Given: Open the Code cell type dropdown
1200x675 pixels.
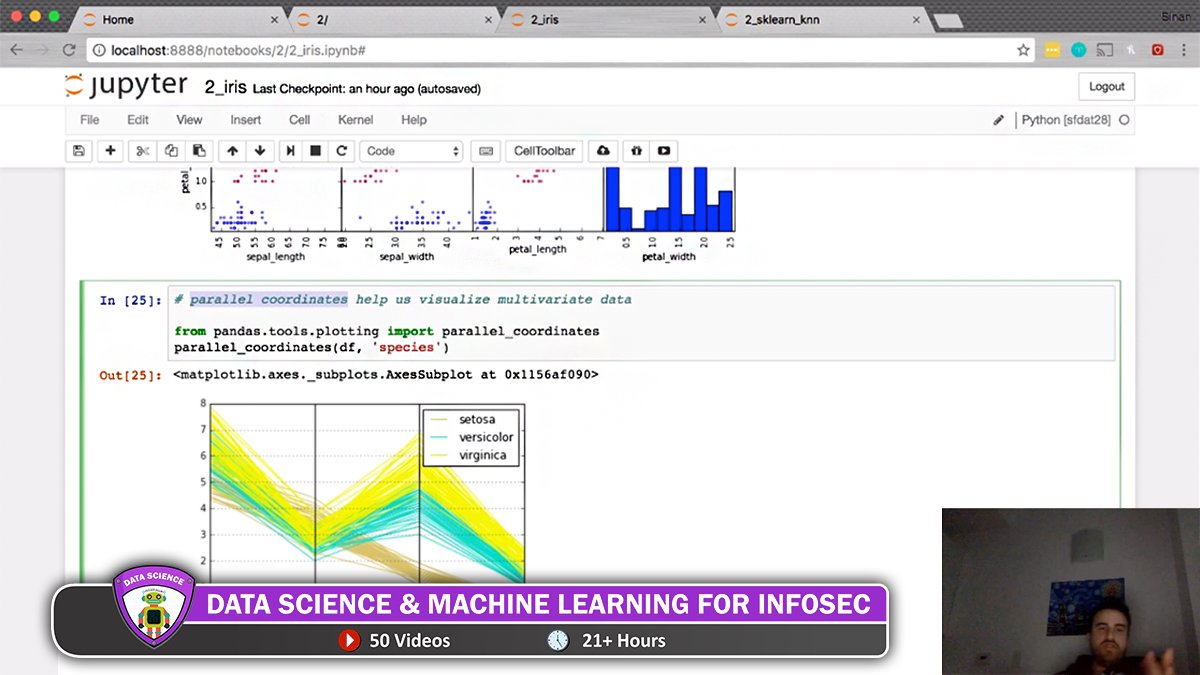Looking at the screenshot, I should tap(412, 150).
